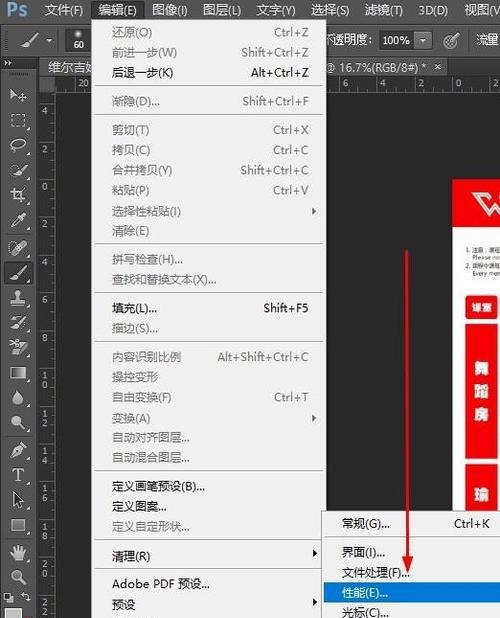500x618 pixels.
Task: Select the Zoom tool
Action: point(18,577)
